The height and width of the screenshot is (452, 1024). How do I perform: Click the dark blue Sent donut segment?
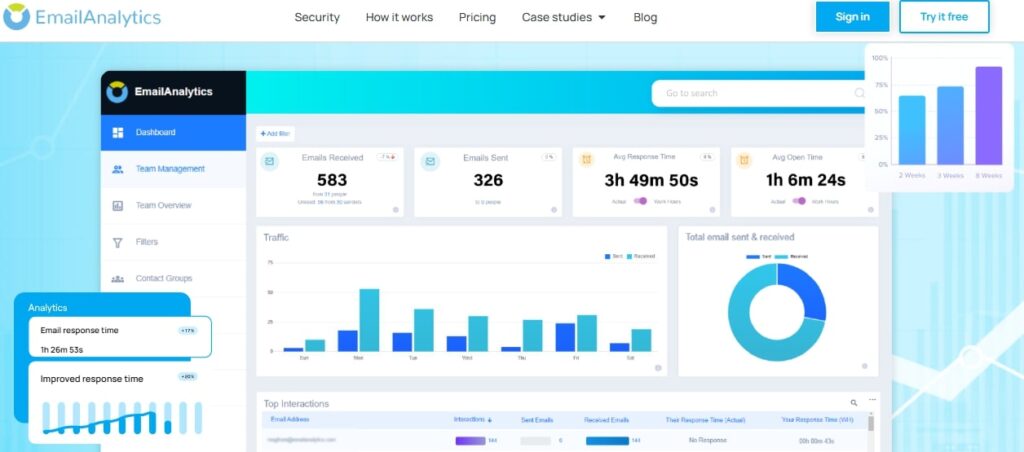[x=807, y=290]
